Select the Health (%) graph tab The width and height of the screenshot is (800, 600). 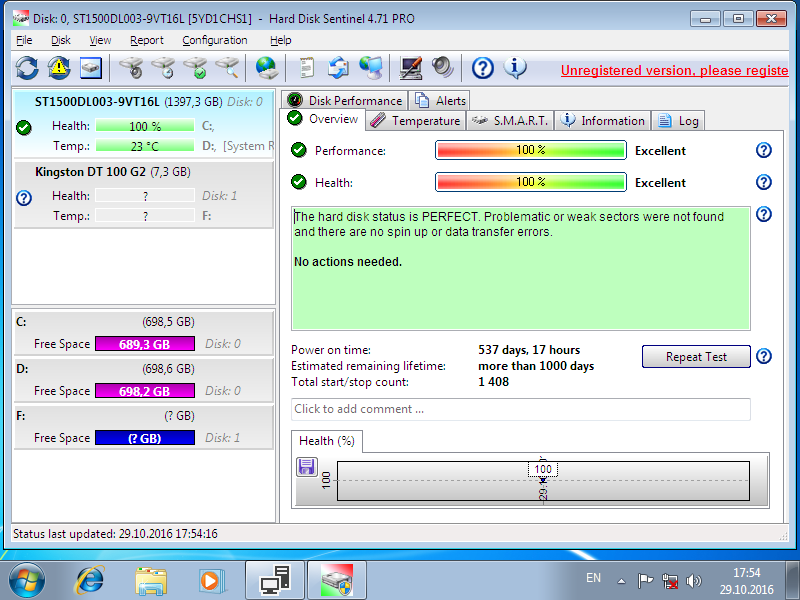[327, 441]
